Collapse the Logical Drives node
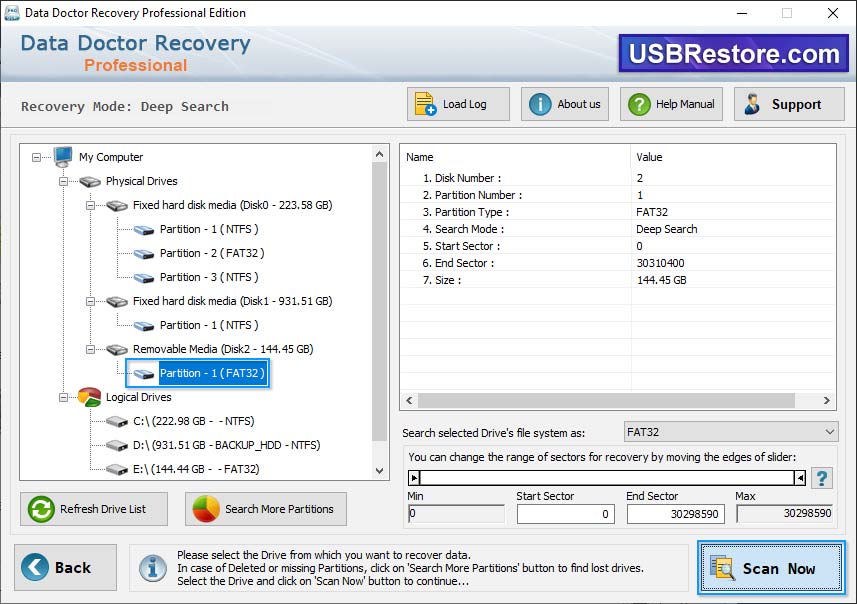The image size is (857, 604). (x=63, y=397)
